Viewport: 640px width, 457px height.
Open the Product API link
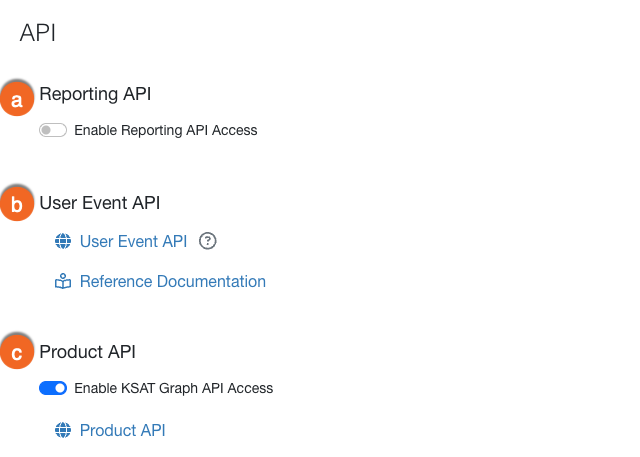(x=122, y=430)
